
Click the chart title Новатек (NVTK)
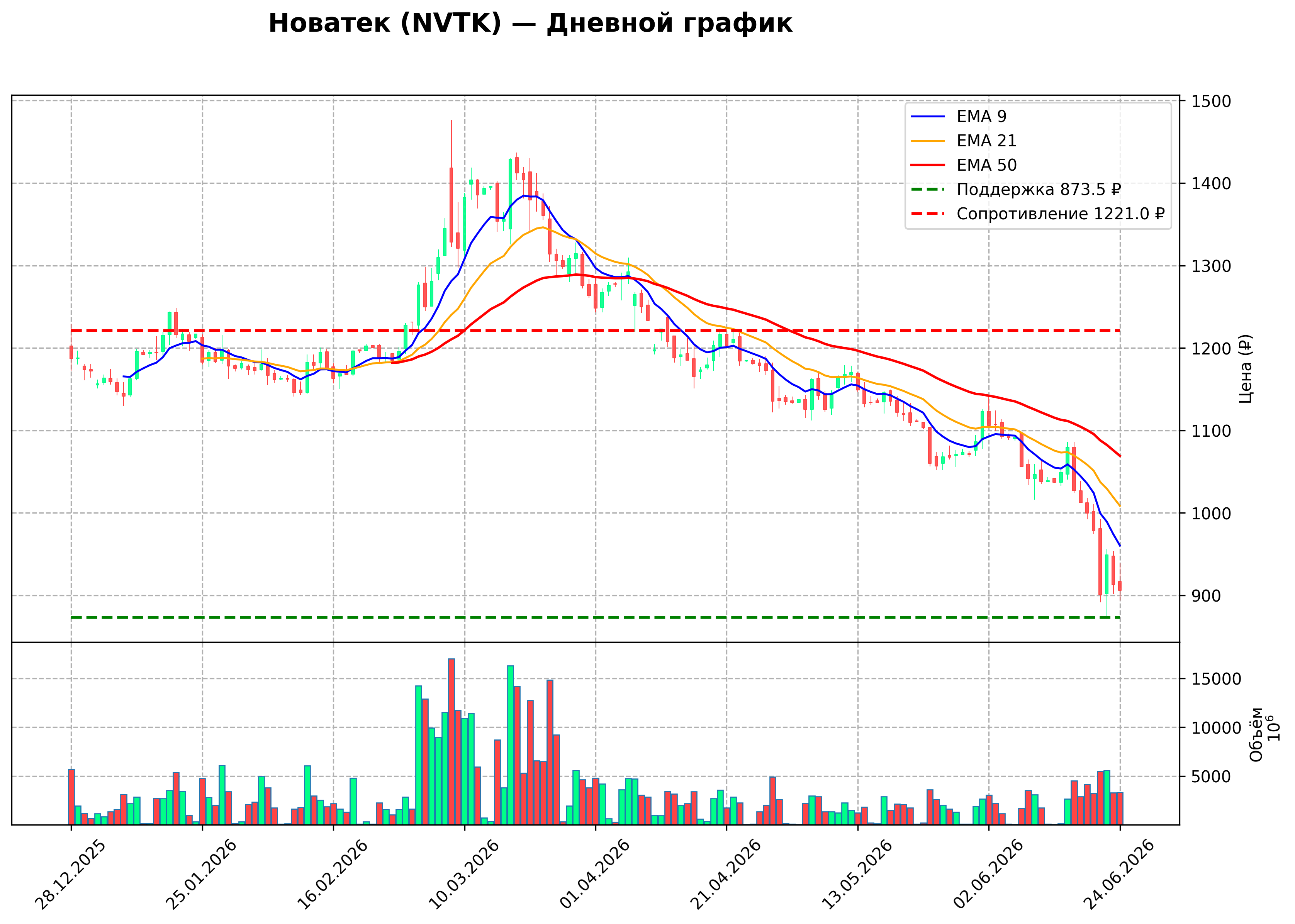pyautogui.click(x=385, y=24)
